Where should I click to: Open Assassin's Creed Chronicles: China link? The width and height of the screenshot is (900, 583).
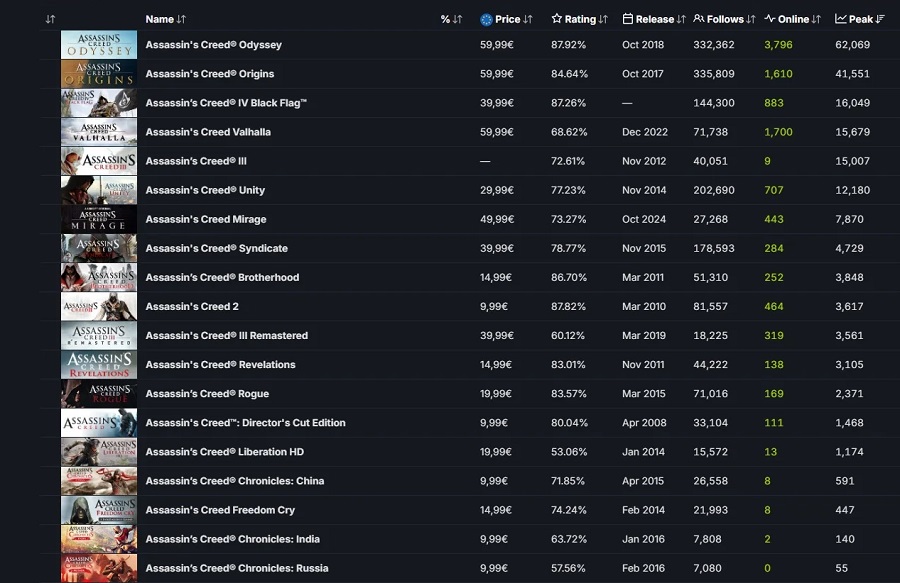tap(235, 481)
